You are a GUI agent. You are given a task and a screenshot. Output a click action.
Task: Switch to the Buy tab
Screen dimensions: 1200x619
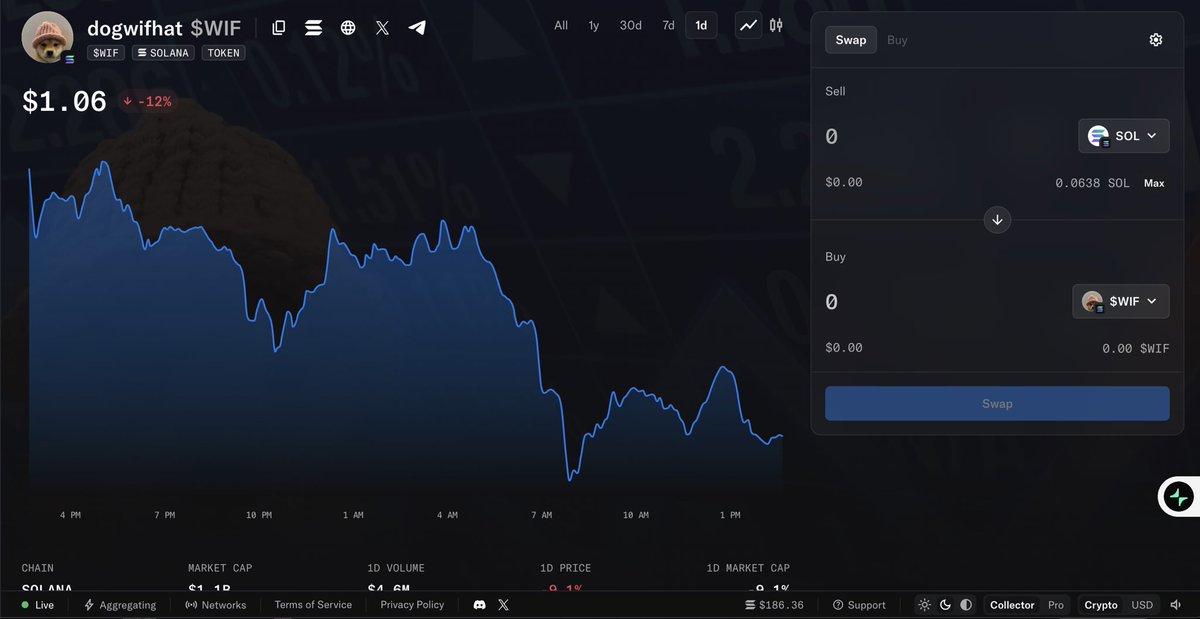click(897, 40)
